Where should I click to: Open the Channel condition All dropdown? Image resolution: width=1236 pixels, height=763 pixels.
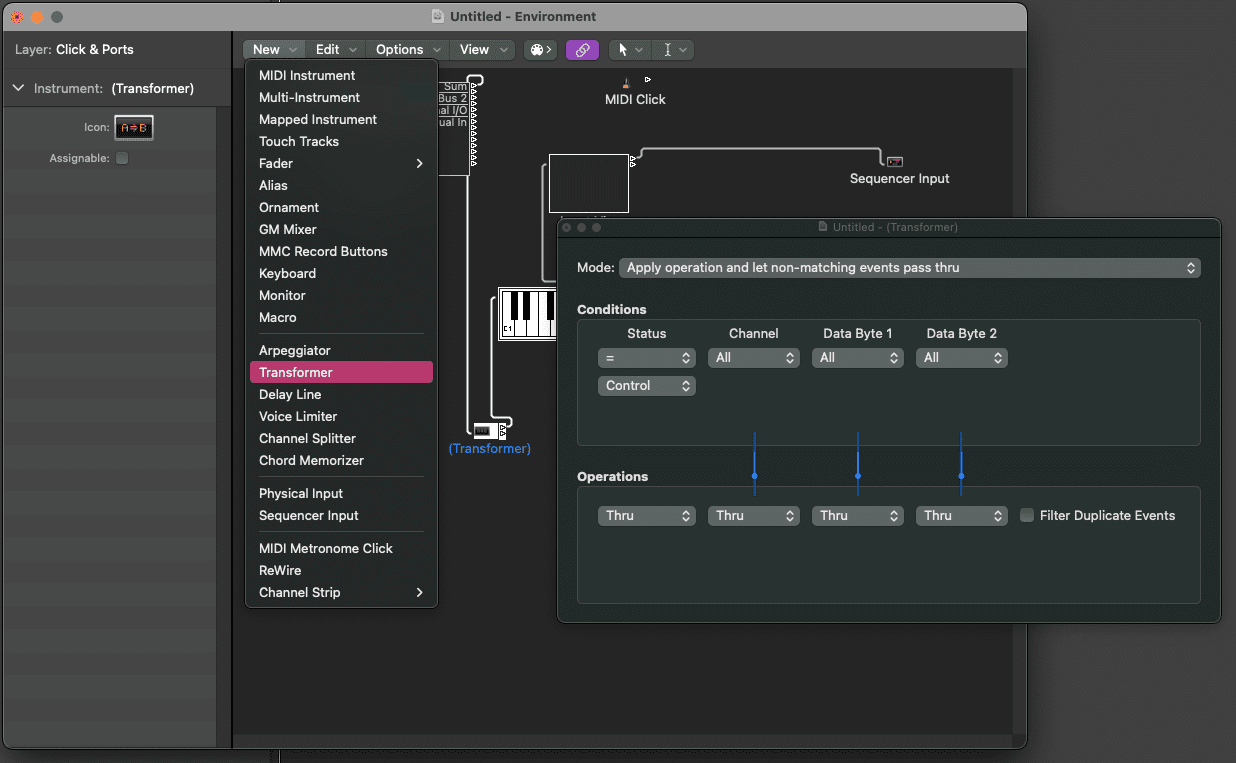pyautogui.click(x=753, y=357)
